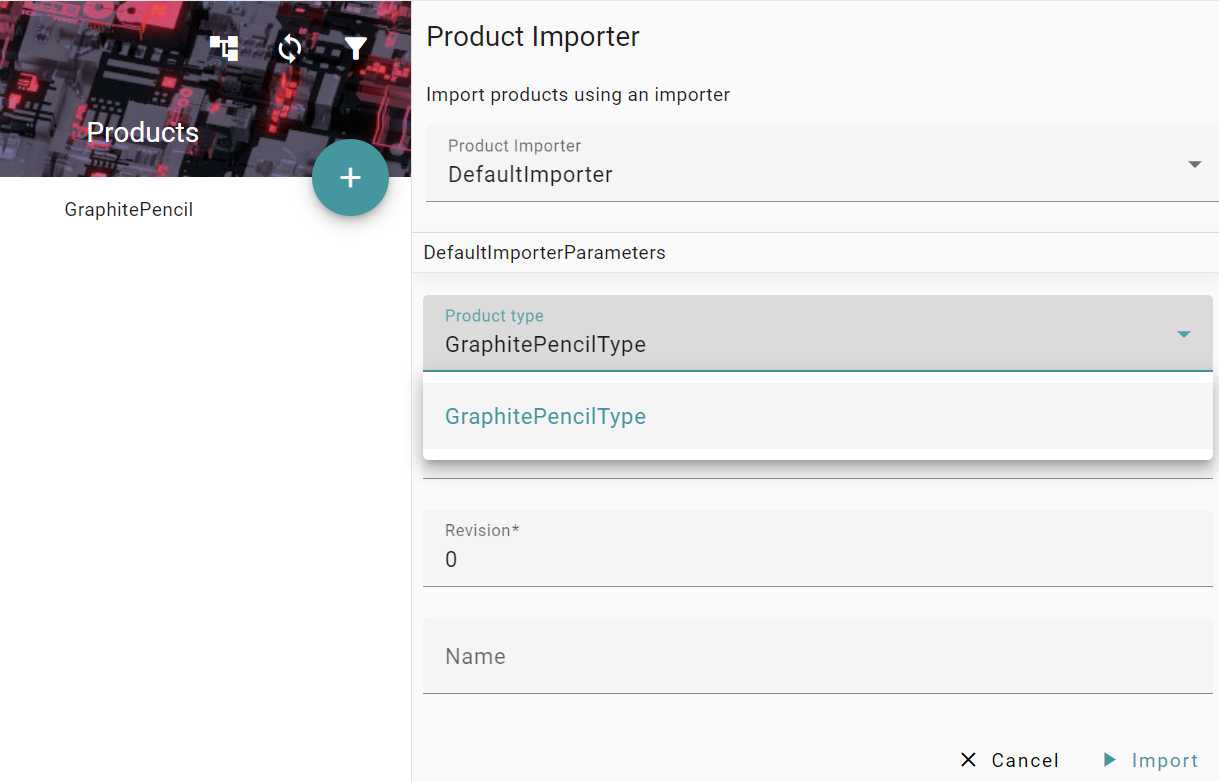Click the Products header title
1219x781 pixels.
click(x=143, y=132)
